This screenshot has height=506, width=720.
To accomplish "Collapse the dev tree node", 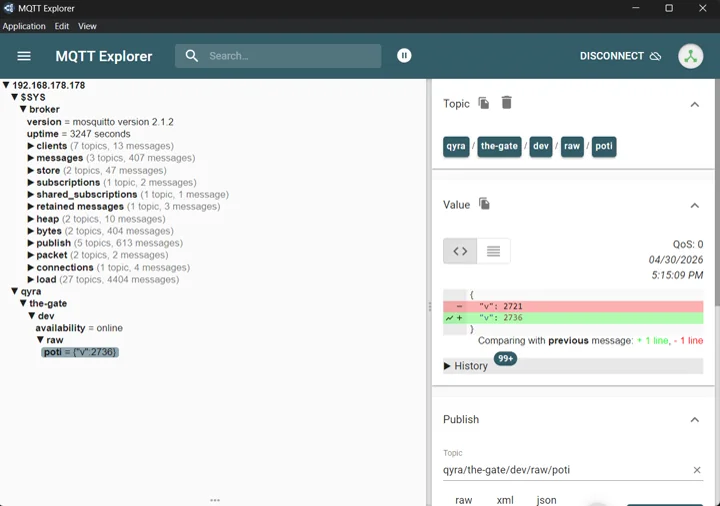I will click(32, 316).
